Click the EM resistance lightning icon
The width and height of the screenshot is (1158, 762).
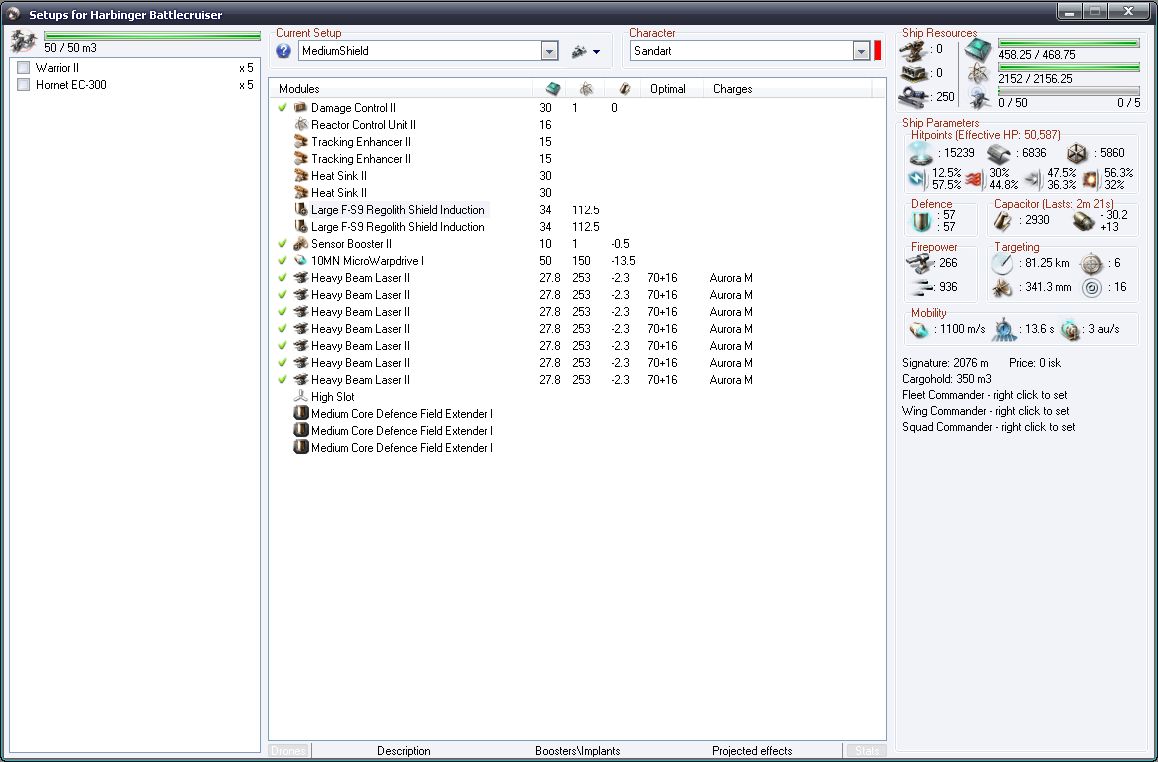coord(917,179)
